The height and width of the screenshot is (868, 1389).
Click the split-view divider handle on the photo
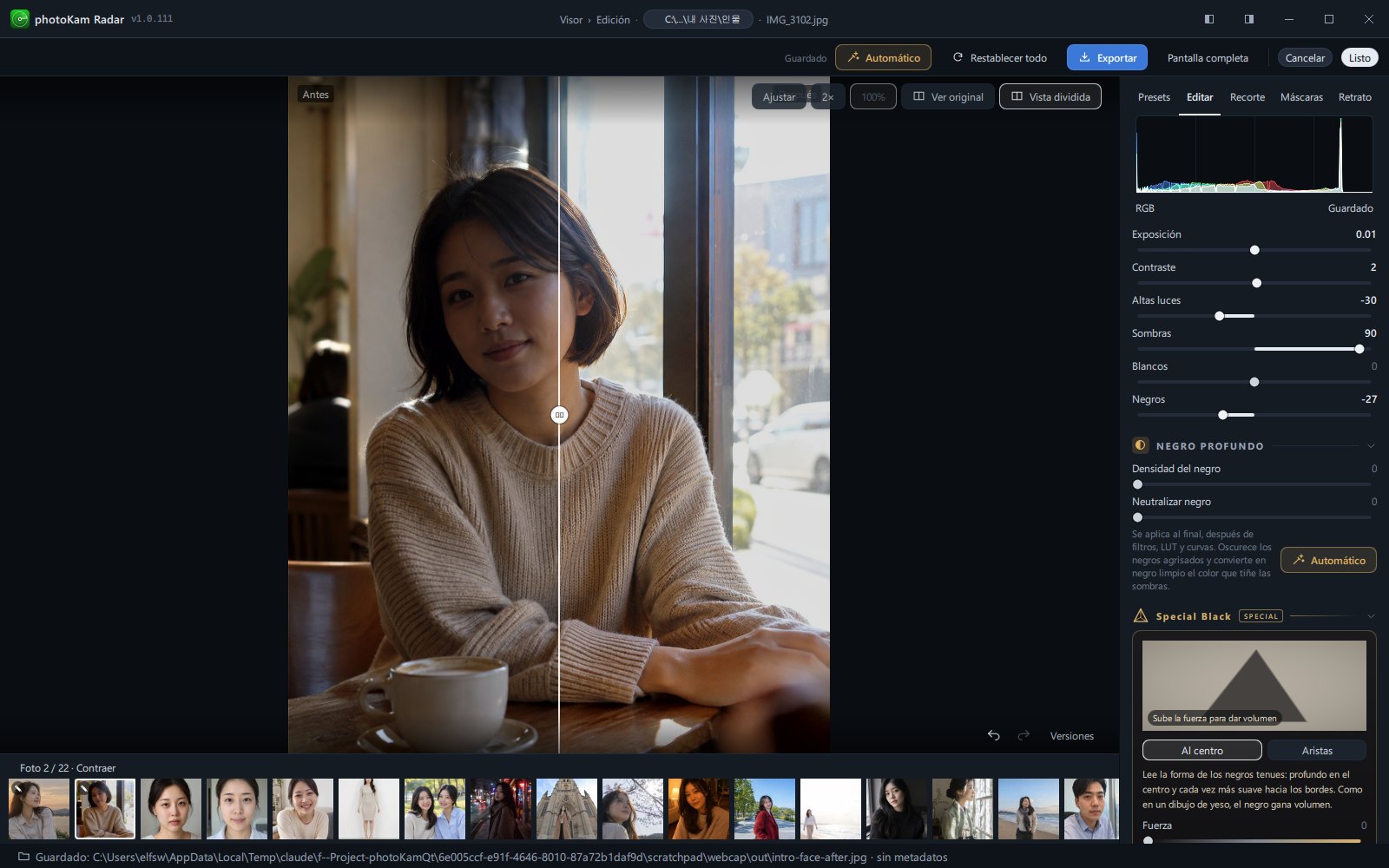point(559,415)
